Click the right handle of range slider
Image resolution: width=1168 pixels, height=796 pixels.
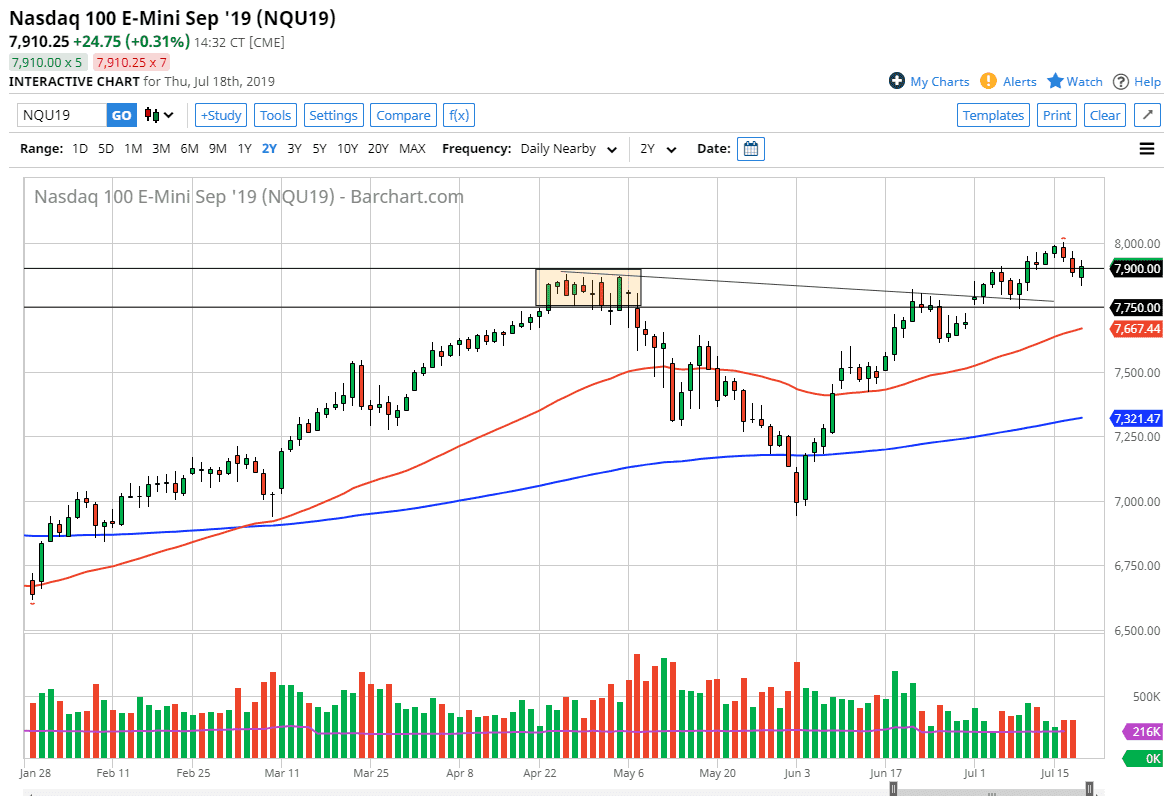coord(1089,789)
